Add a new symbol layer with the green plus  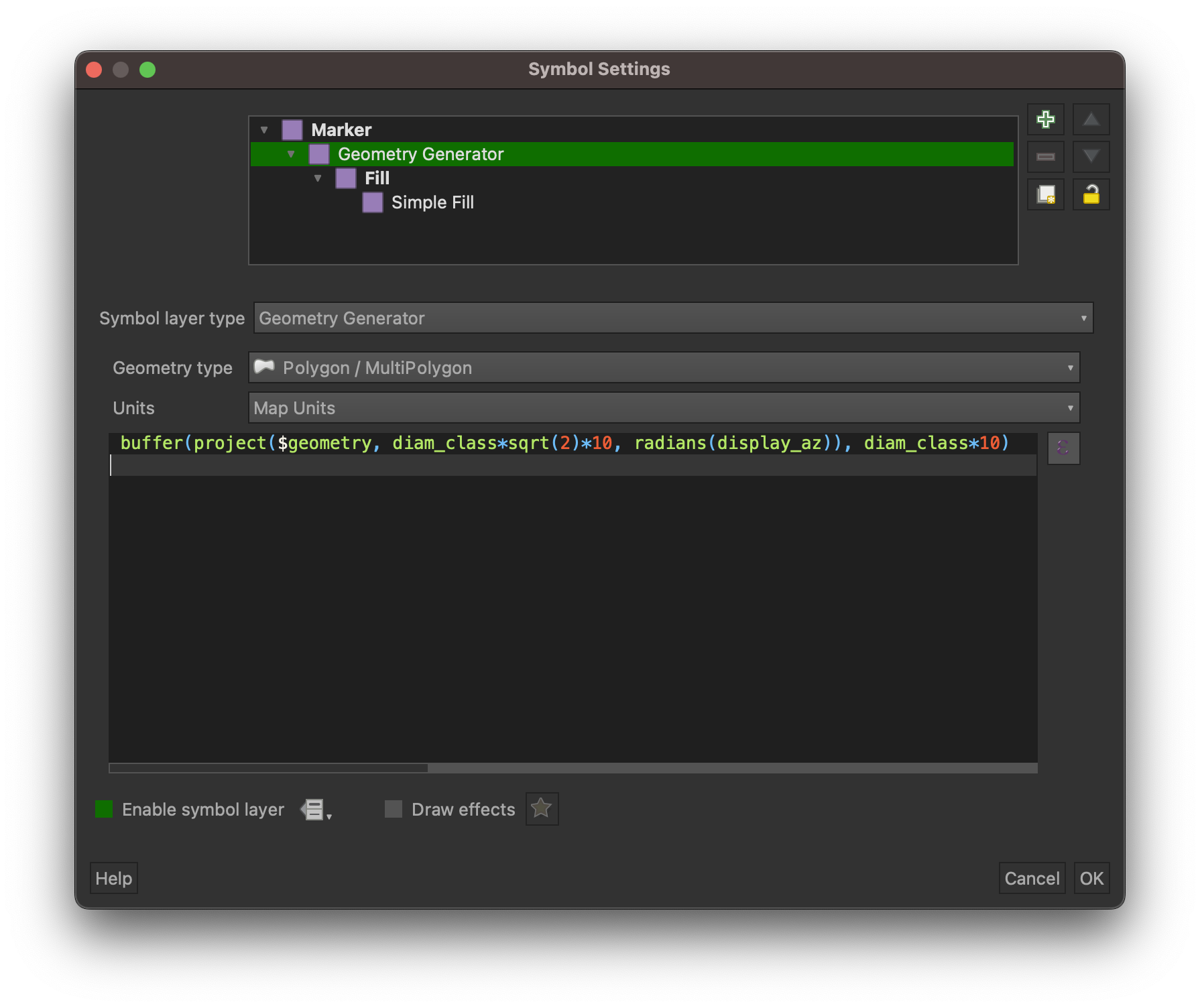1045,120
